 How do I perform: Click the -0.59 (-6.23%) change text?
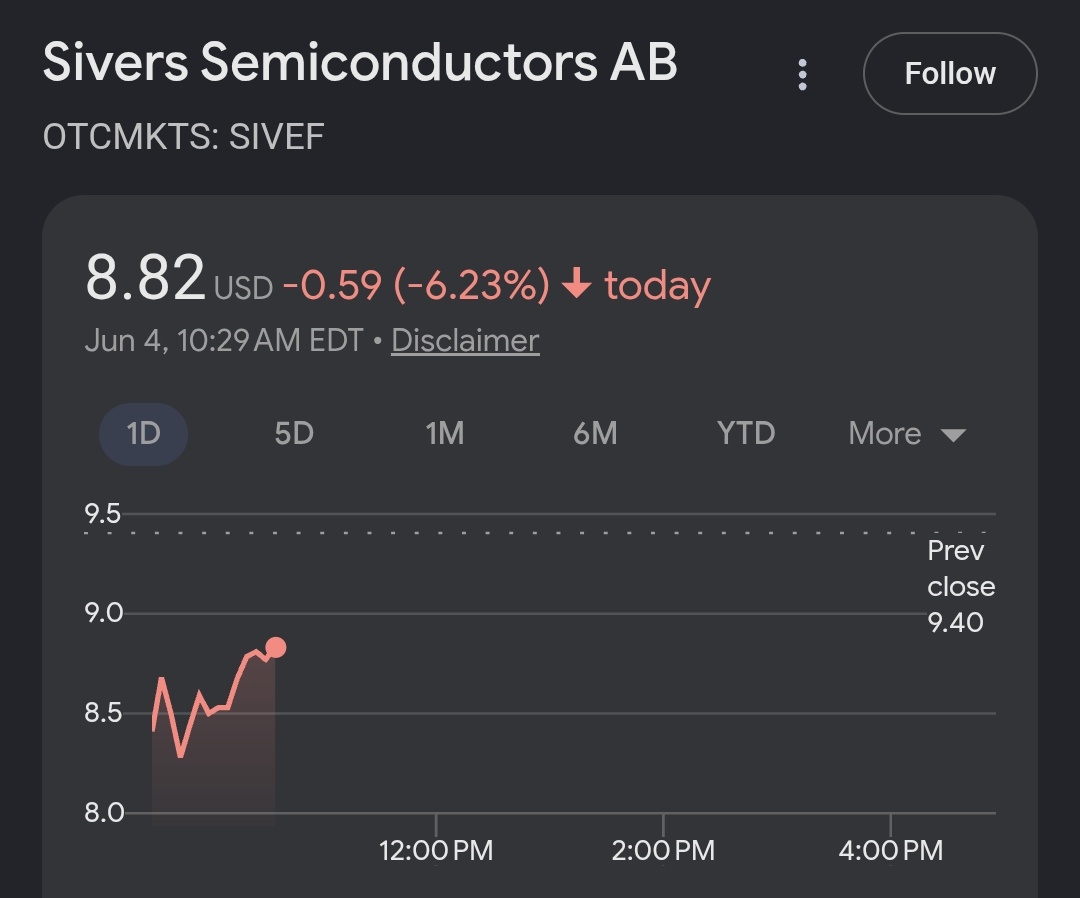click(417, 284)
